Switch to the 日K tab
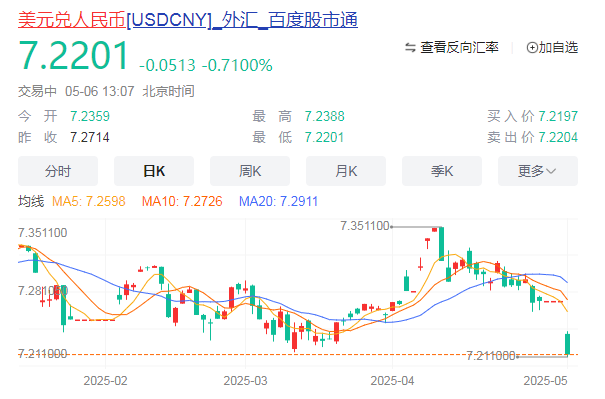 154,171
